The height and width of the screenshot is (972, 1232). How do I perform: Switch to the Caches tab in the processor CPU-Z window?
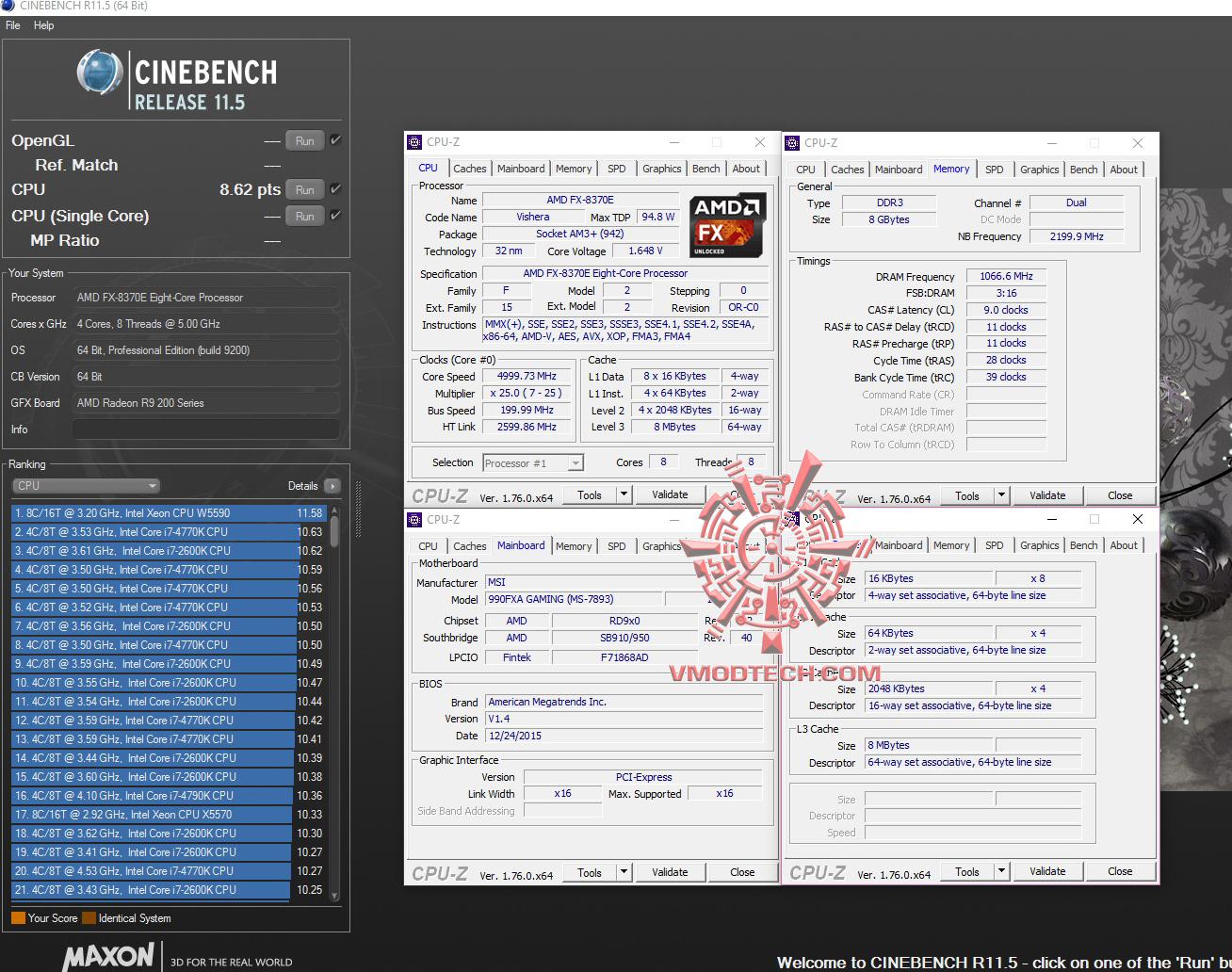tap(469, 169)
